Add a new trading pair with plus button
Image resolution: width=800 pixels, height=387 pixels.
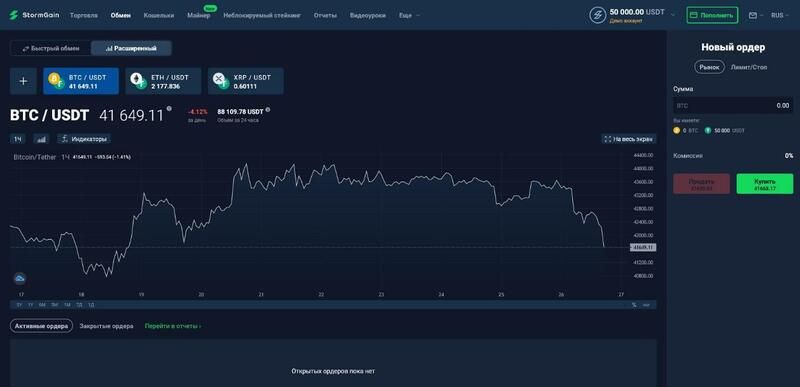pyautogui.click(x=23, y=81)
